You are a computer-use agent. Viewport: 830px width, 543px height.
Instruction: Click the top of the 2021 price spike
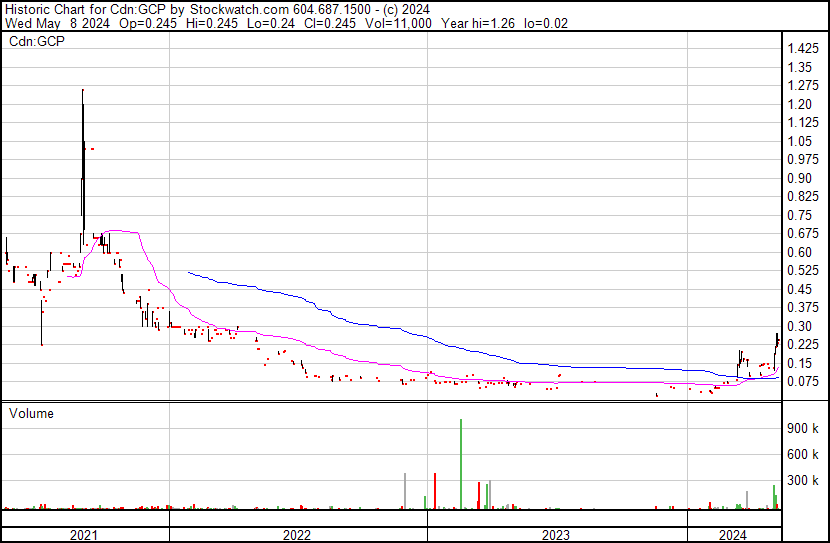click(x=82, y=91)
